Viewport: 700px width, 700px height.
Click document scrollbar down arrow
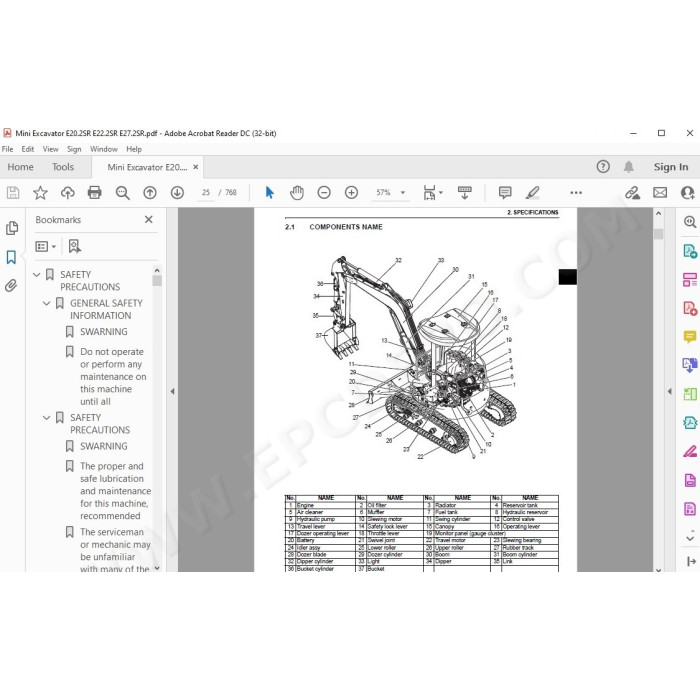[658, 569]
